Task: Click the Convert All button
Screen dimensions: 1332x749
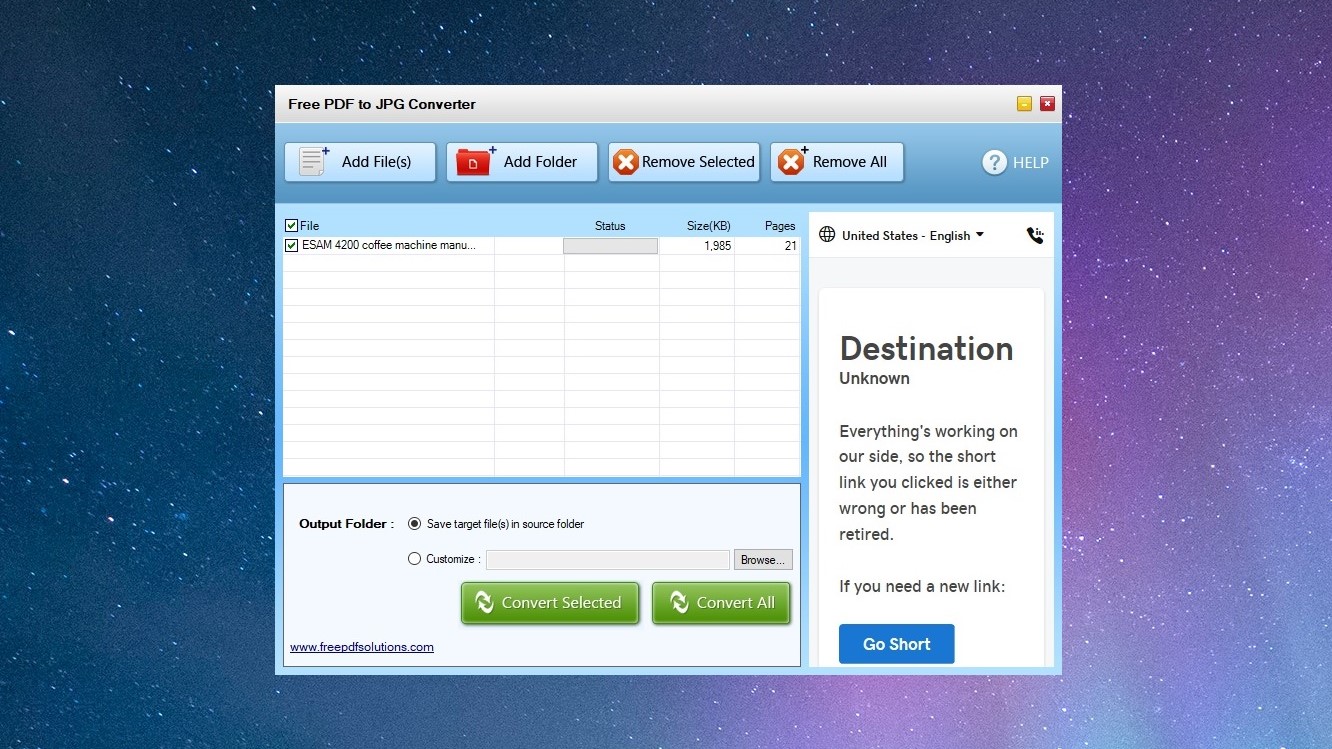Action: click(x=722, y=603)
